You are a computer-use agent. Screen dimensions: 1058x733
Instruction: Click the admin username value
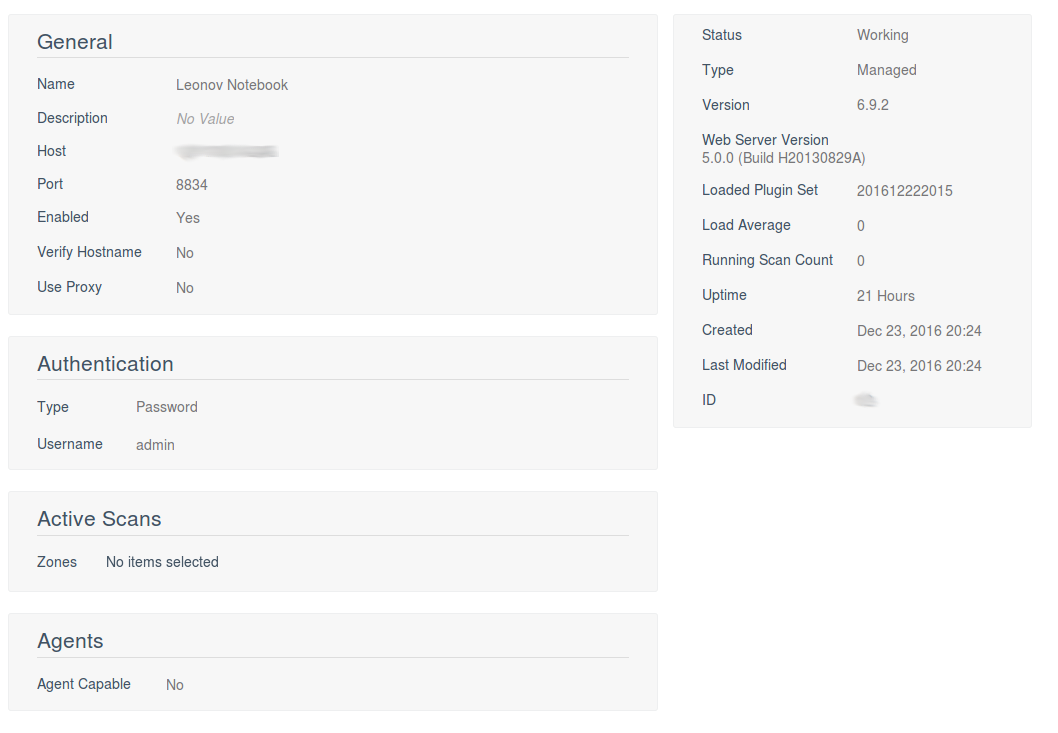point(155,445)
